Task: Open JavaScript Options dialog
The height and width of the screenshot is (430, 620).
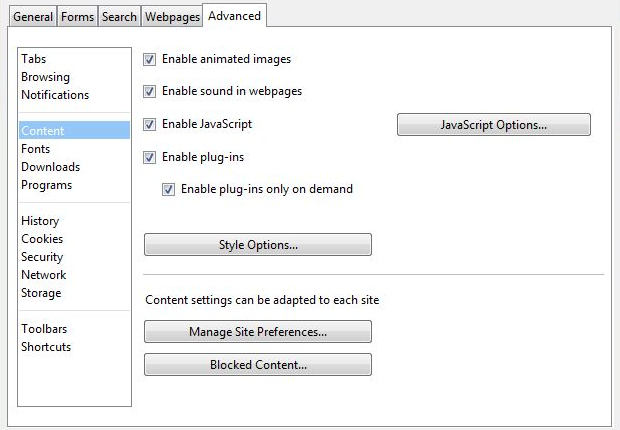Action: click(x=494, y=125)
